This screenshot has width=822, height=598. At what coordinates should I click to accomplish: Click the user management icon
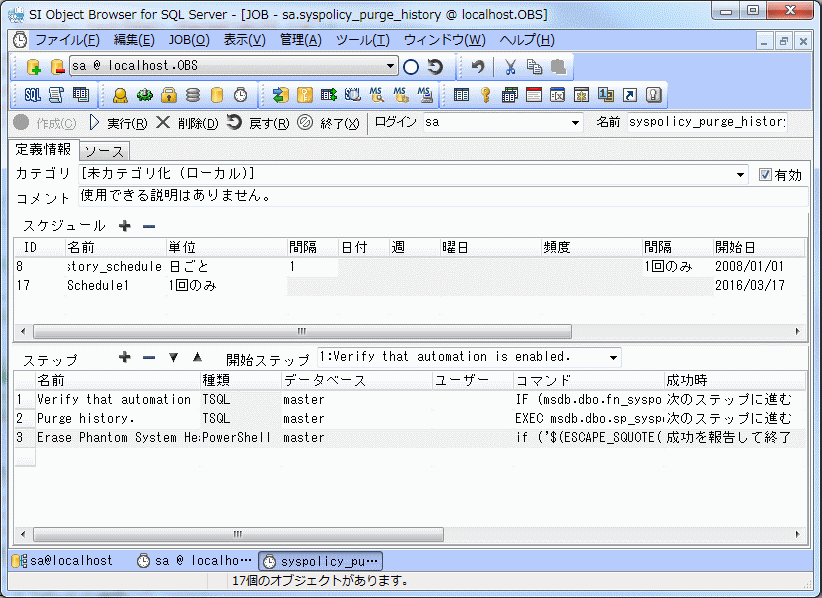tap(120, 95)
